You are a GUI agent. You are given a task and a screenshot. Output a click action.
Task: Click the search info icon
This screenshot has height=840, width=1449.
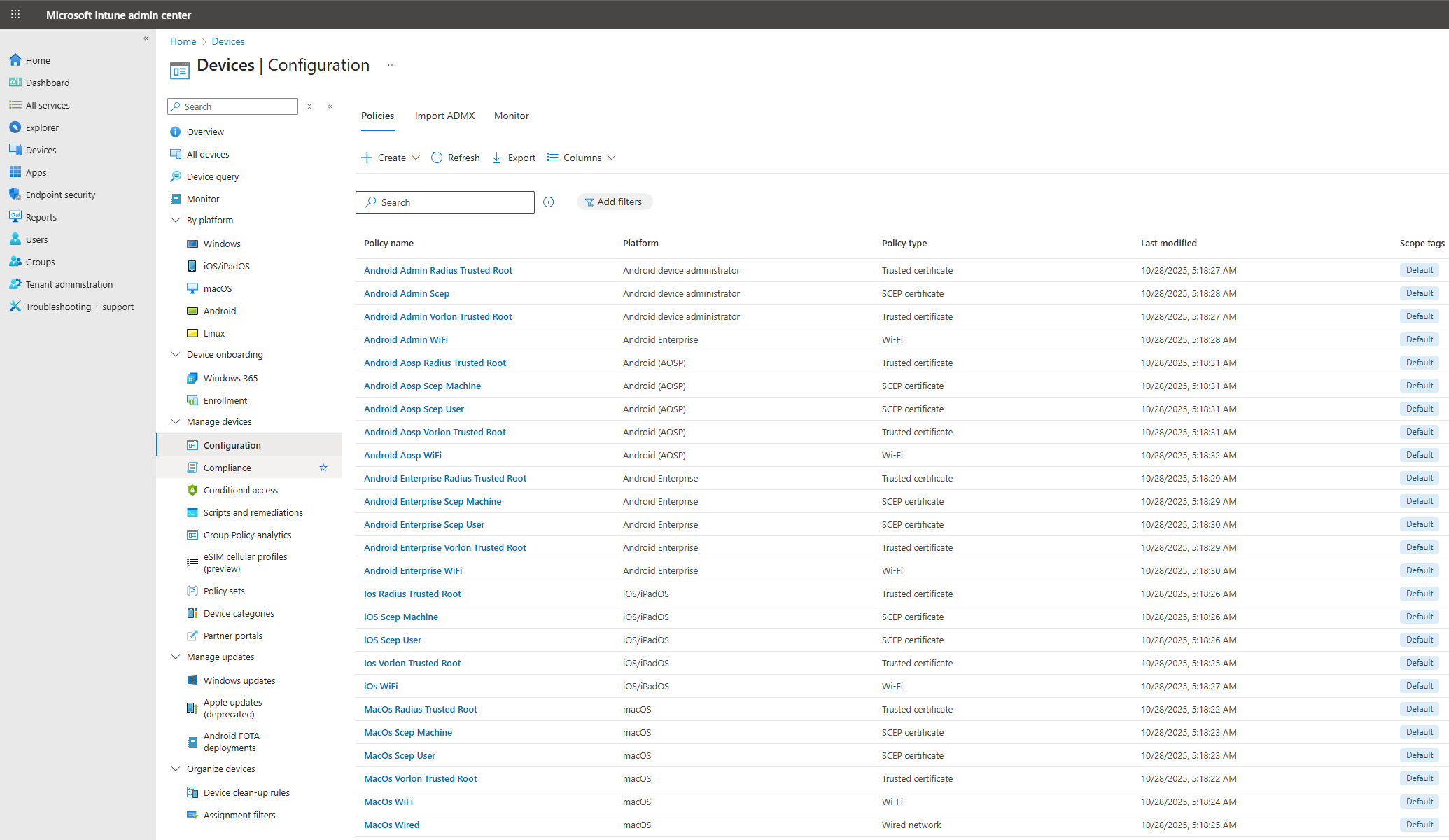[x=549, y=202]
